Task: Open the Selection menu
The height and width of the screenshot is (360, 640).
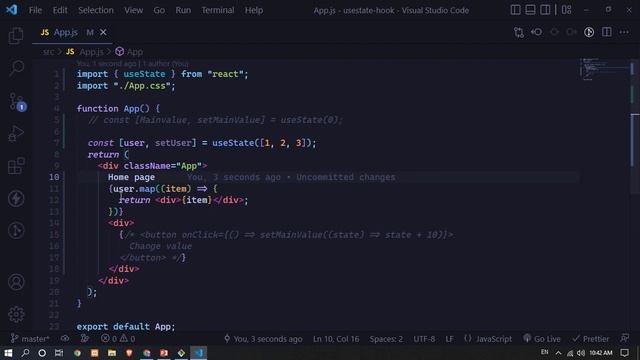Action: [96, 10]
